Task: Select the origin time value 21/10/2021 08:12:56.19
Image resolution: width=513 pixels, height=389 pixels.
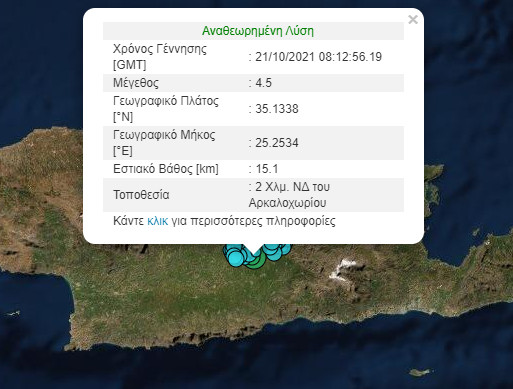Action: tap(319, 57)
